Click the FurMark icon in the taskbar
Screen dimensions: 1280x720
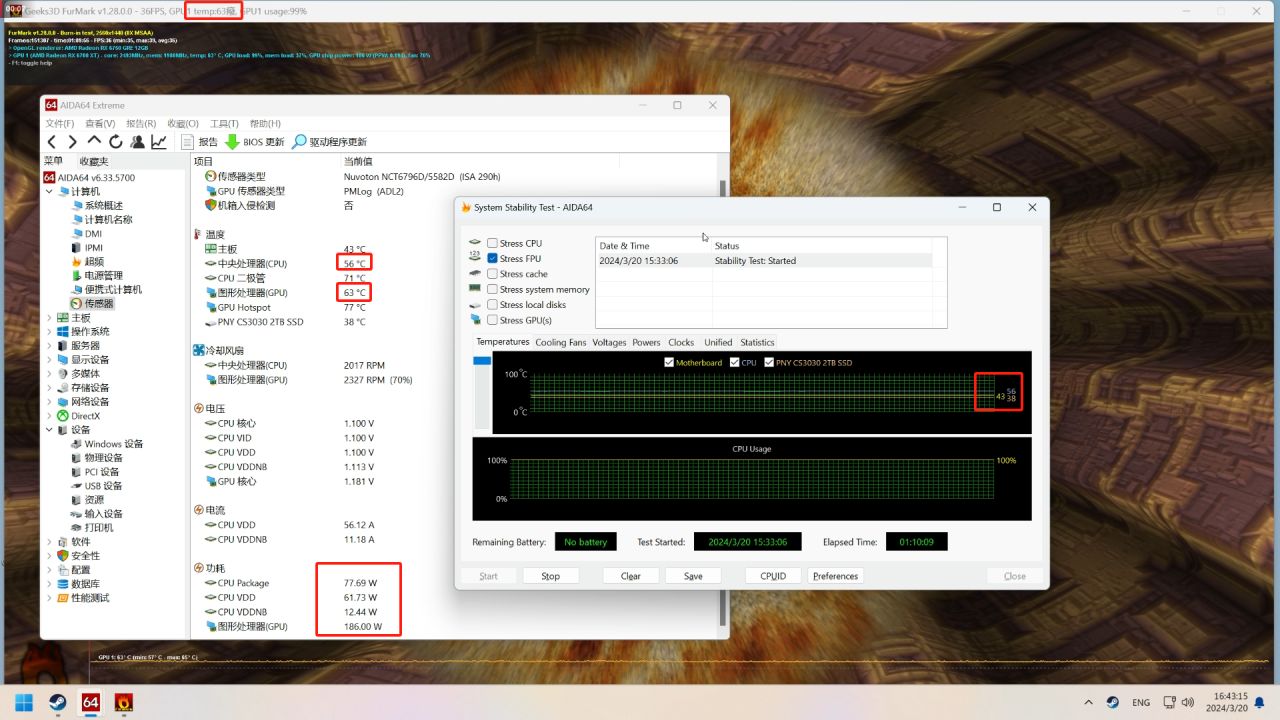124,702
